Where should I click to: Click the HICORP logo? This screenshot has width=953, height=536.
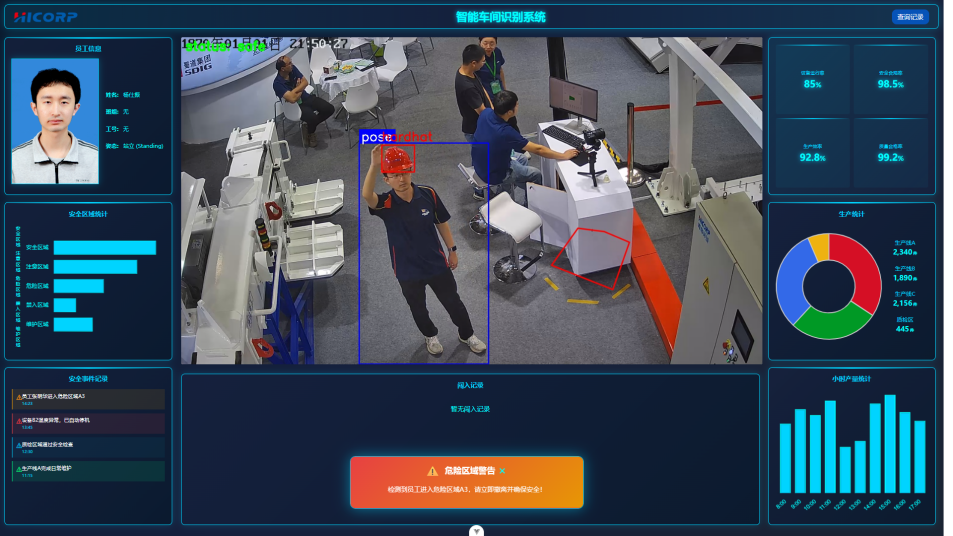(x=46, y=17)
